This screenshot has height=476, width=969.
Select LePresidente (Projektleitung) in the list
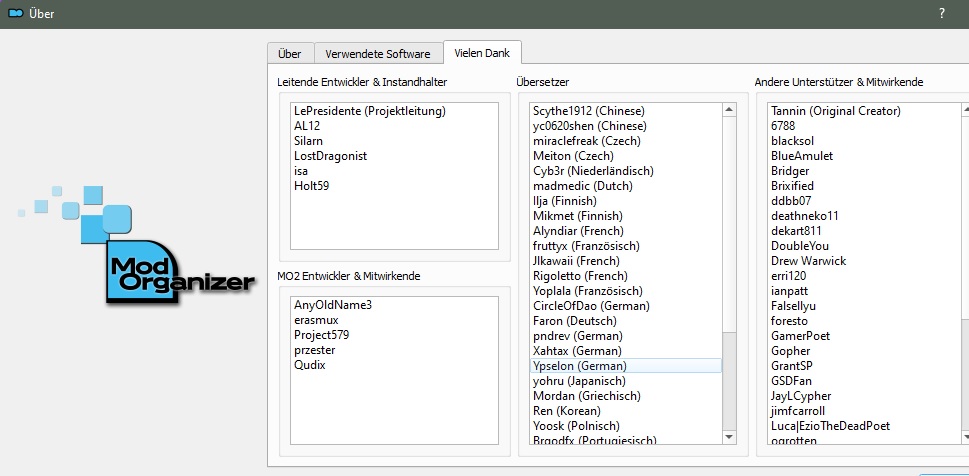(x=369, y=111)
